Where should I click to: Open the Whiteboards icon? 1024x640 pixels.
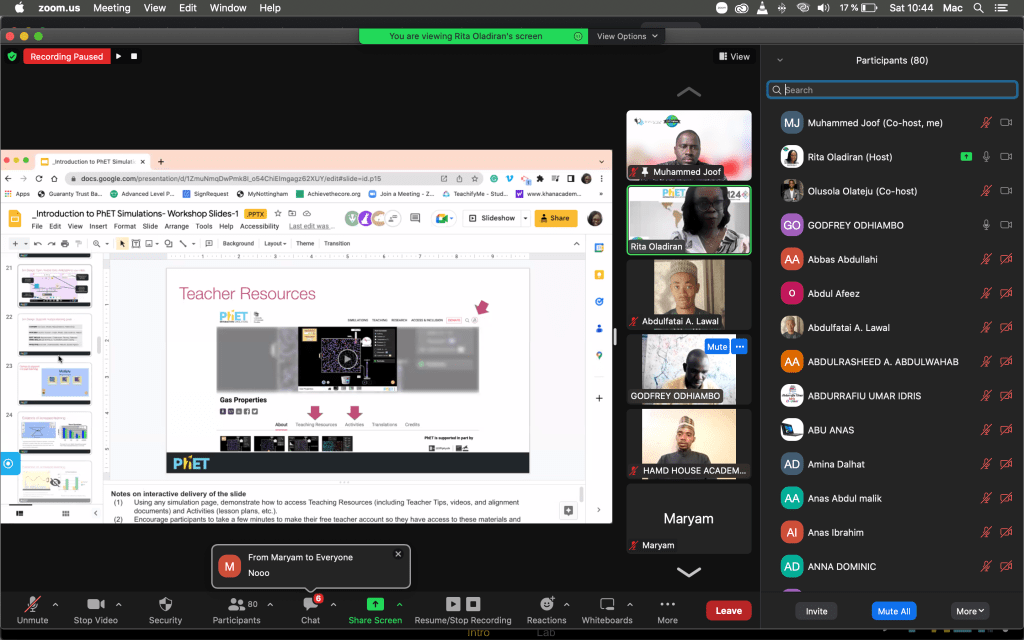[x=607, y=605]
